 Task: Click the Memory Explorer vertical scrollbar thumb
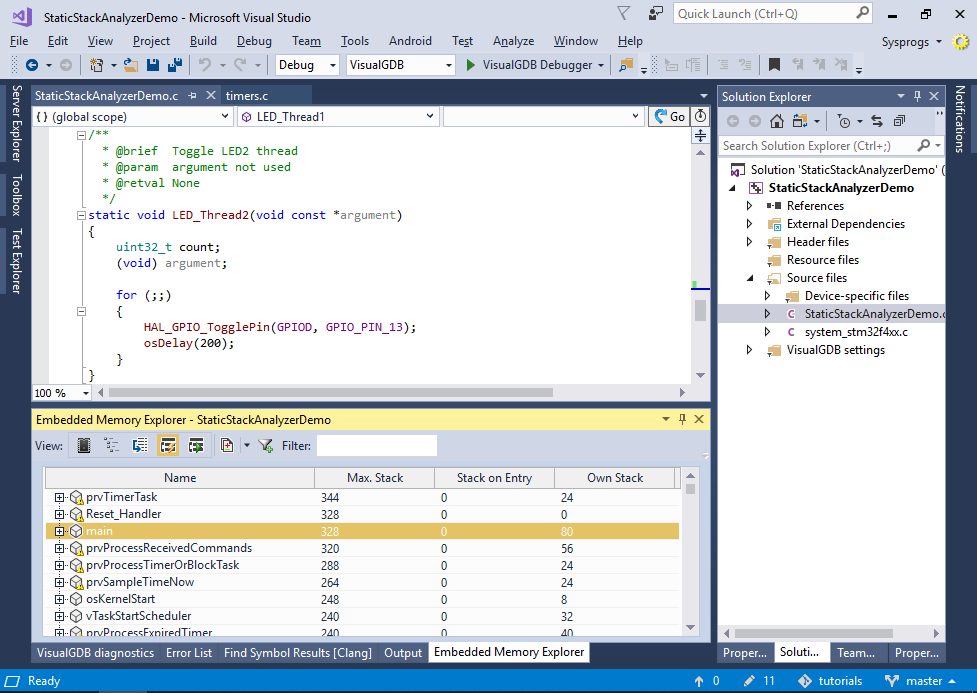[x=690, y=489]
